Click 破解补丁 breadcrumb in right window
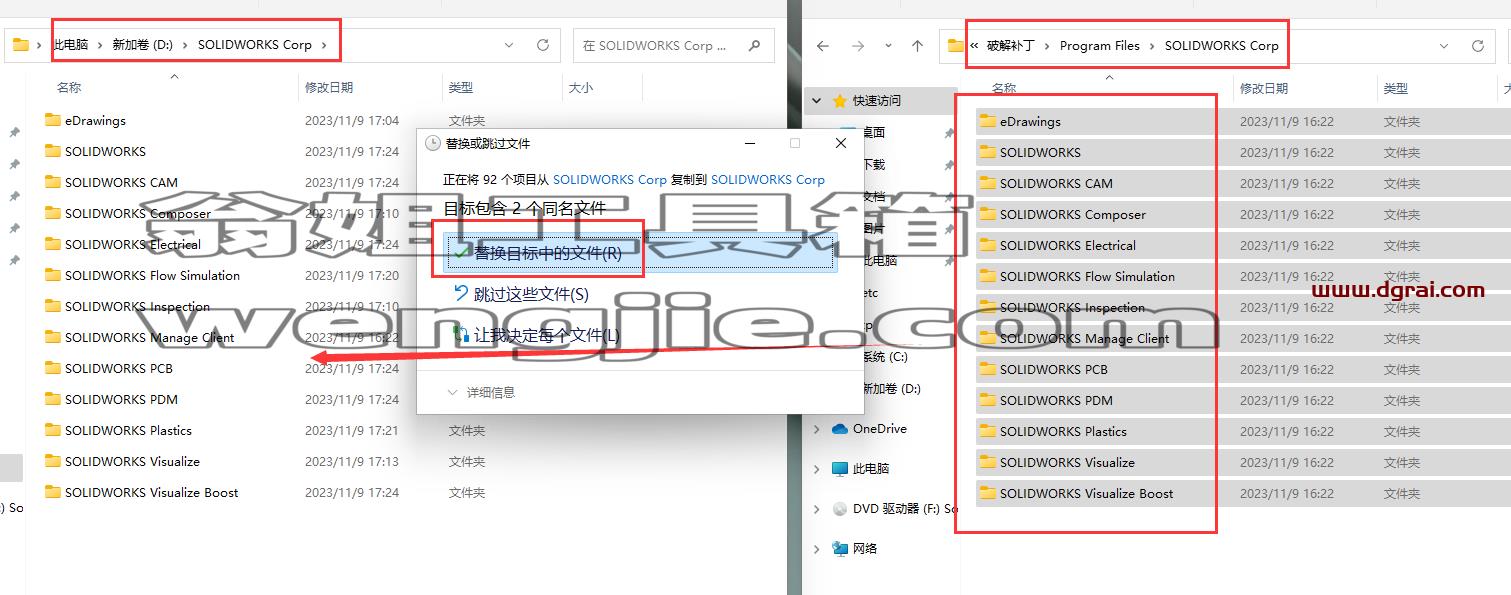Image resolution: width=1511 pixels, height=595 pixels. (1010, 46)
